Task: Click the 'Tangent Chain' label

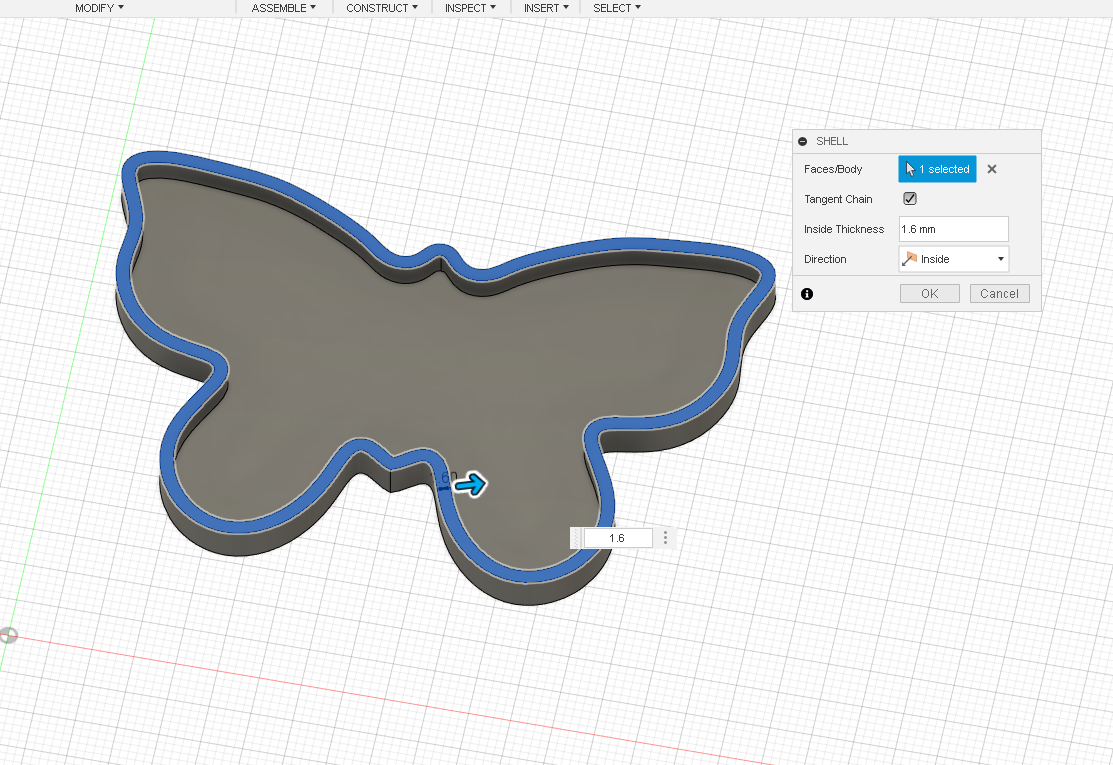Action: point(838,199)
